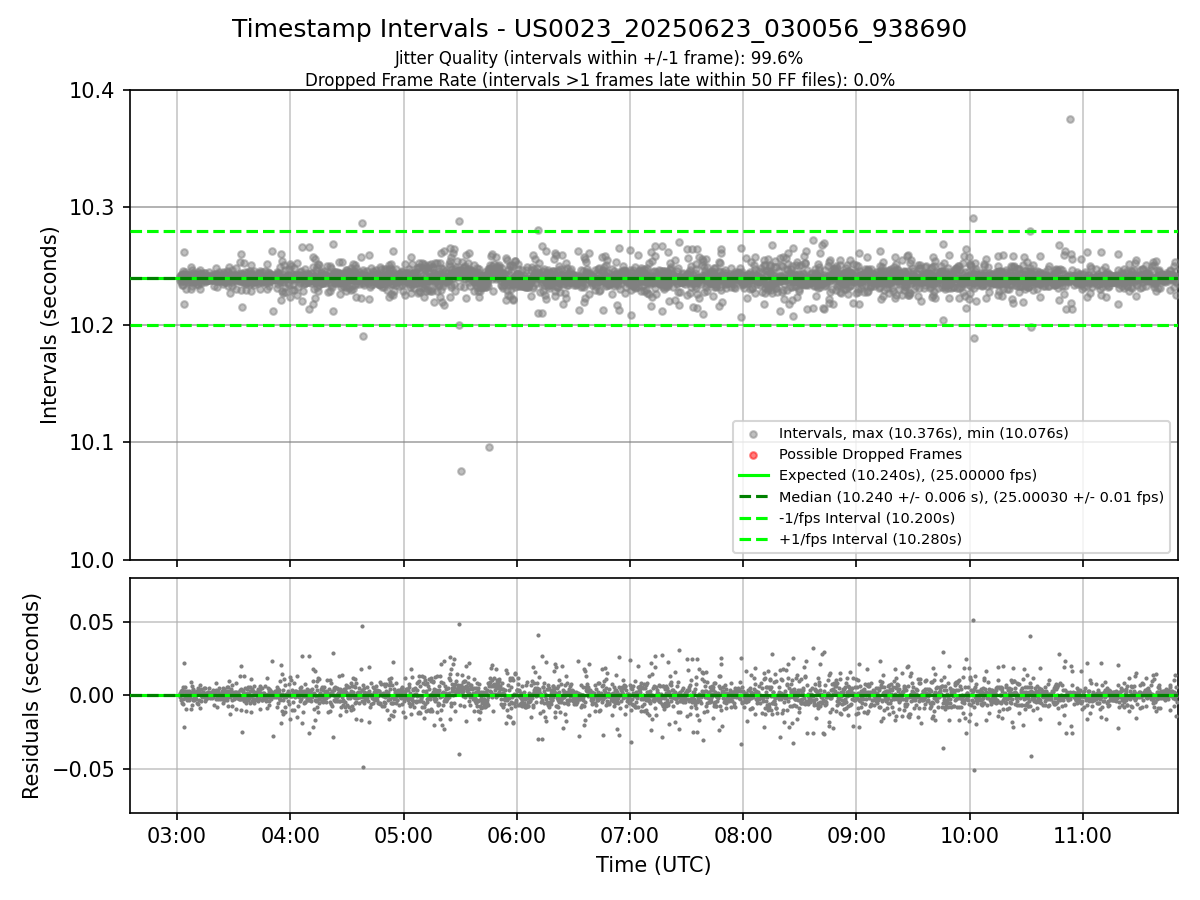Click the gray dot marker in the legend
This screenshot has width=1200, height=900.
(x=753, y=434)
